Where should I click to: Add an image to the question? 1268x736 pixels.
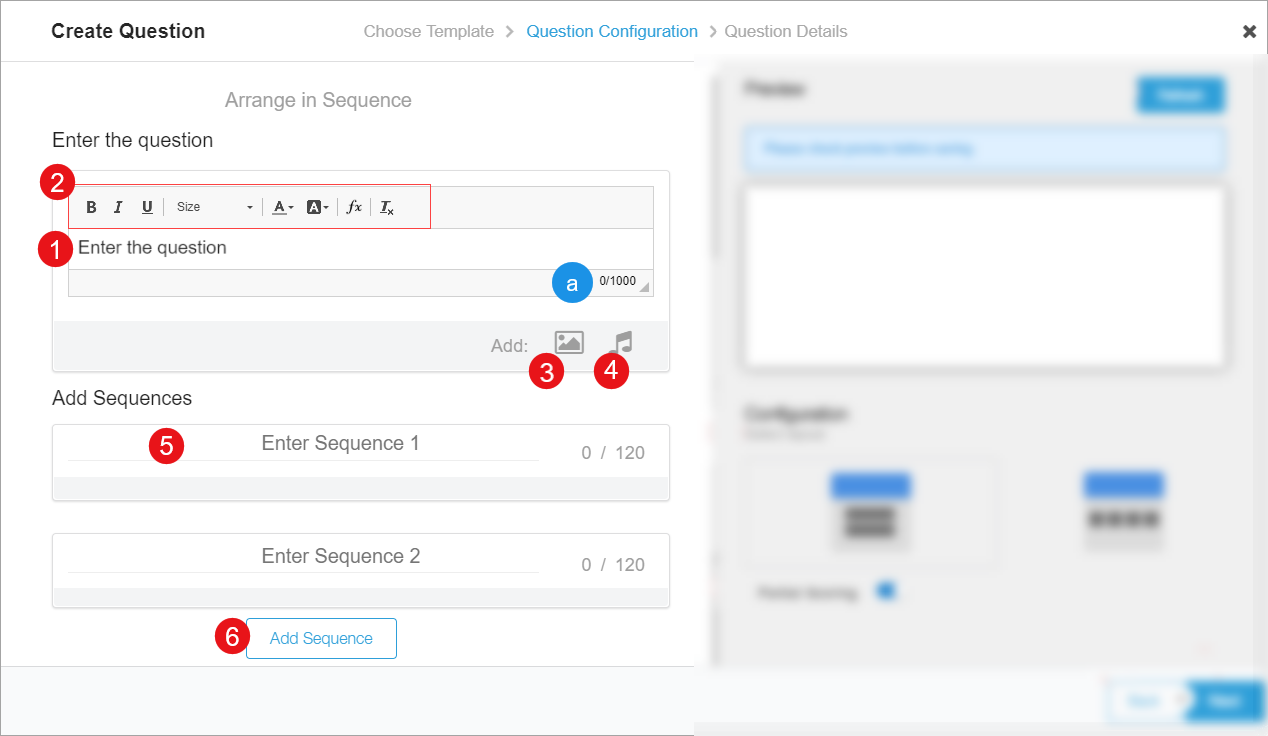[569, 342]
